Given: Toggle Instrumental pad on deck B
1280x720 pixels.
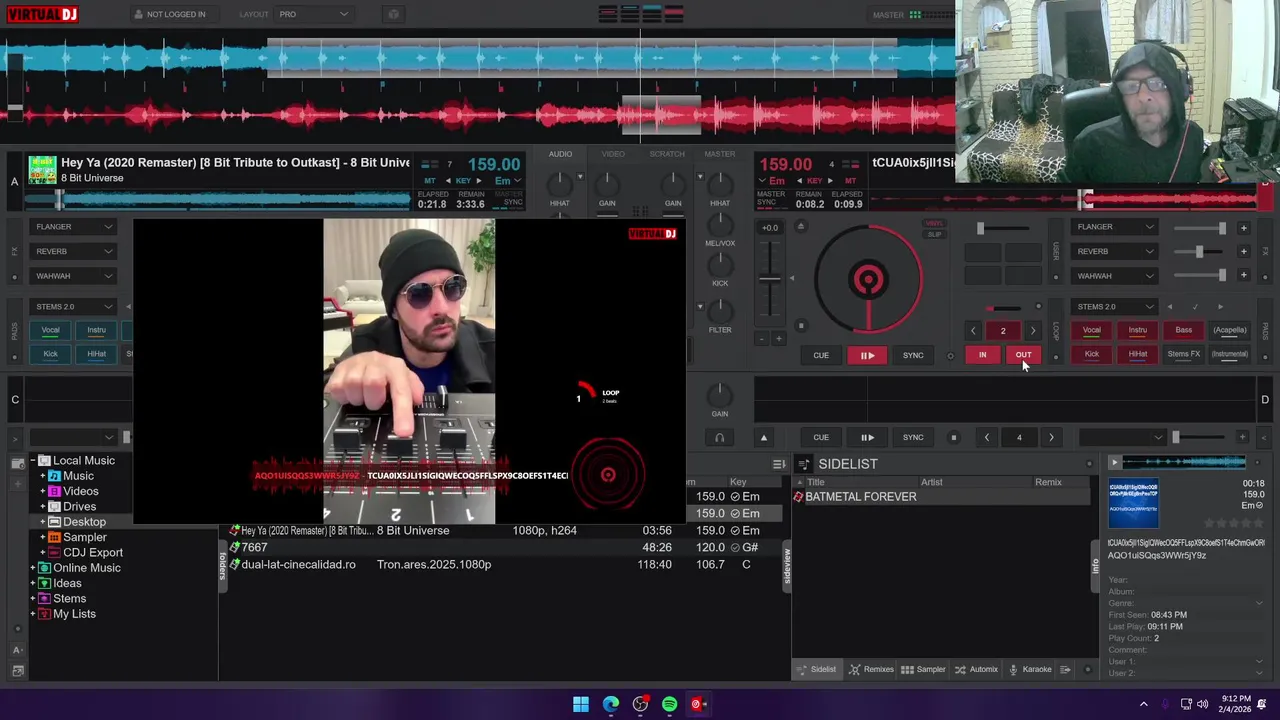Looking at the screenshot, I should [x=1230, y=354].
